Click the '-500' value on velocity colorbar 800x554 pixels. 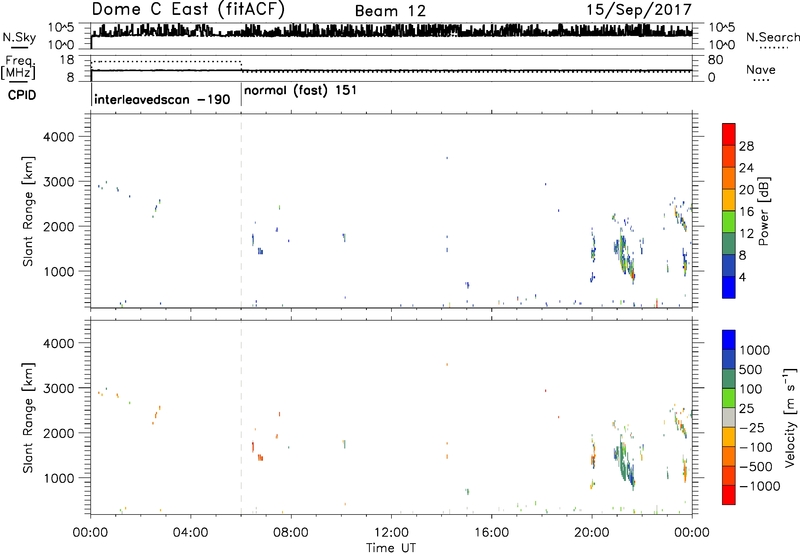pyautogui.click(x=756, y=467)
